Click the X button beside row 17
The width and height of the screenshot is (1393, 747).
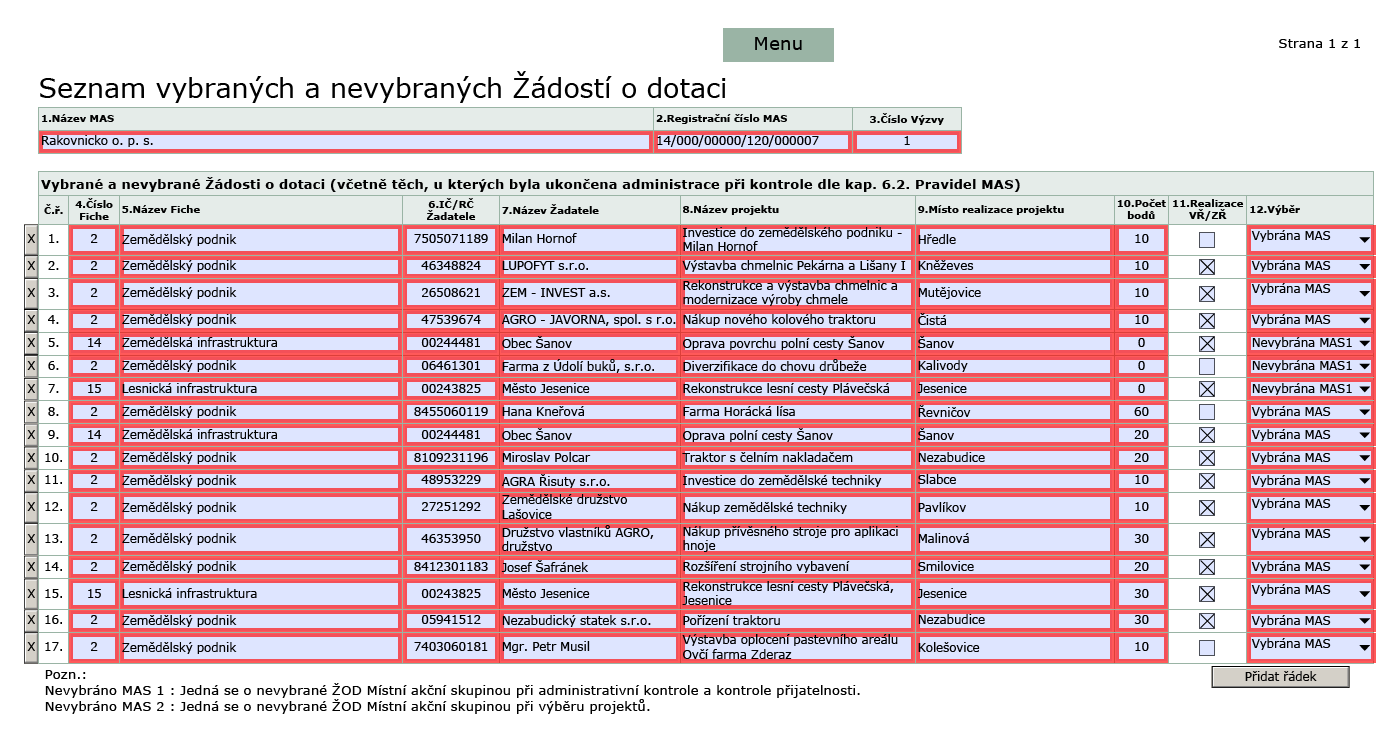click(x=30, y=647)
